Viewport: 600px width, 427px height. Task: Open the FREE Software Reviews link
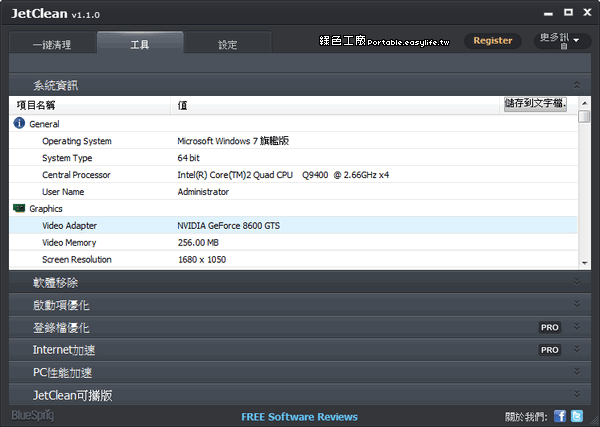tap(300, 416)
